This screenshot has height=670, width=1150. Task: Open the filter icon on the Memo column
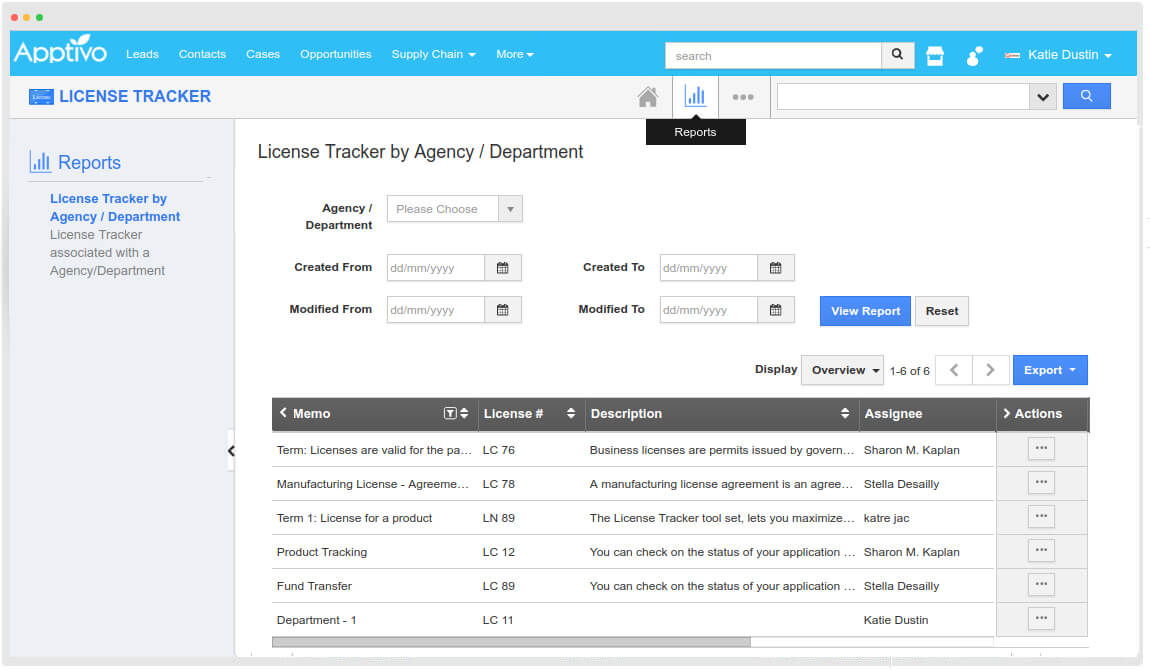pyautogui.click(x=449, y=413)
